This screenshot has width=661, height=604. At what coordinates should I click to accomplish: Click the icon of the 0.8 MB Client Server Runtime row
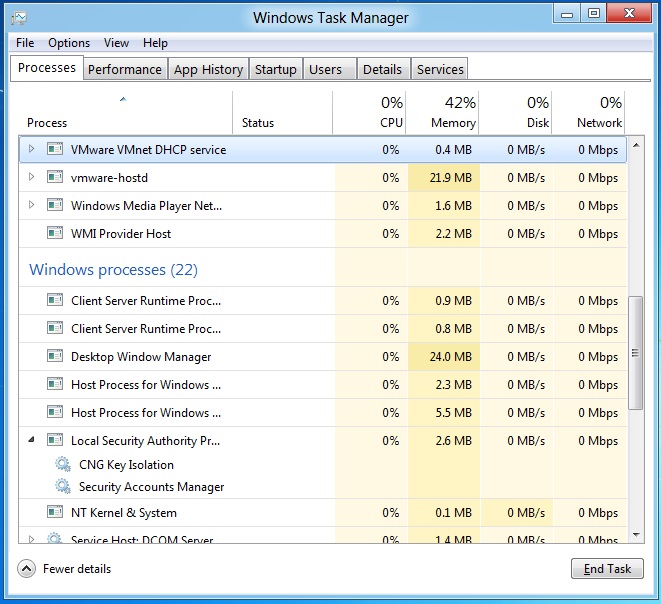point(55,328)
